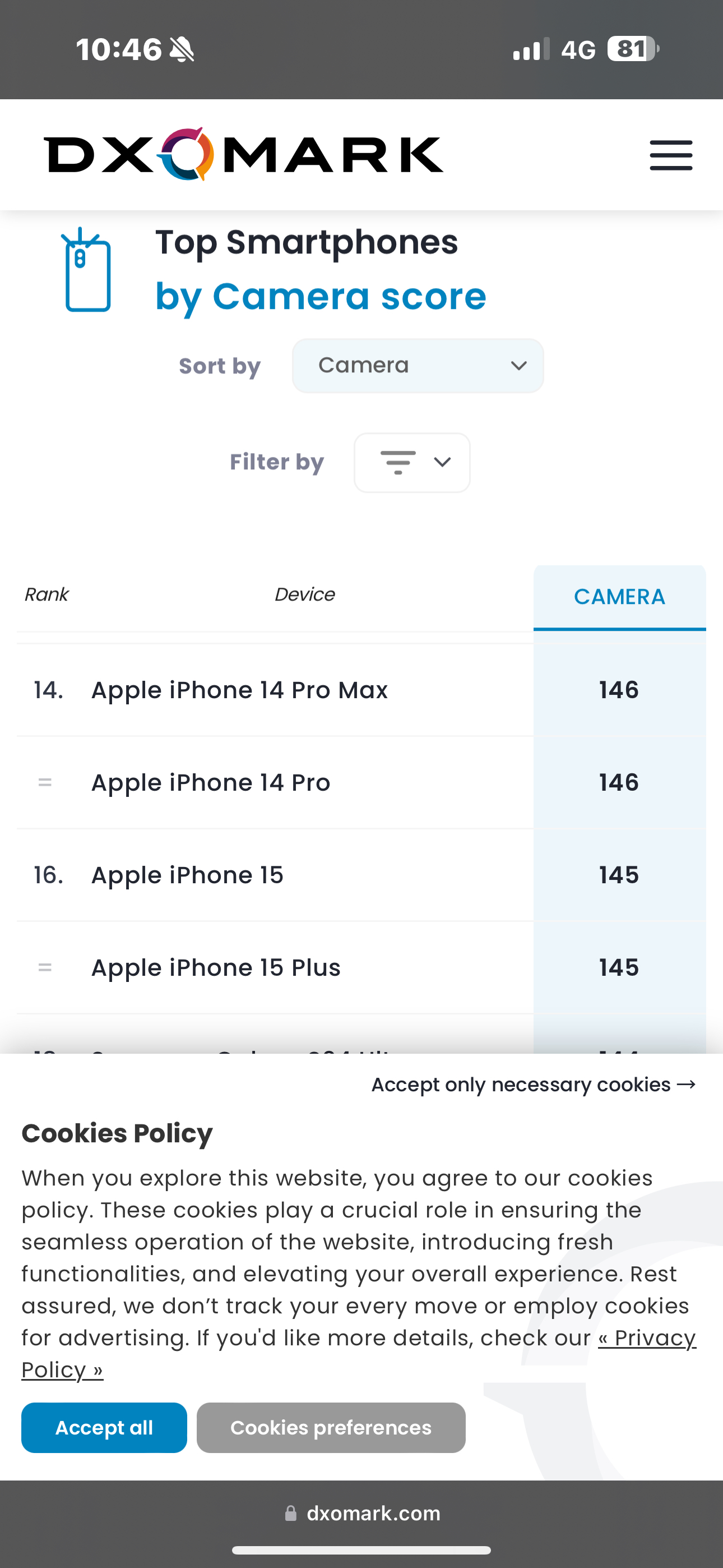Open the hamburger menu icon
Screen dimensions: 723x1568
coord(671,155)
